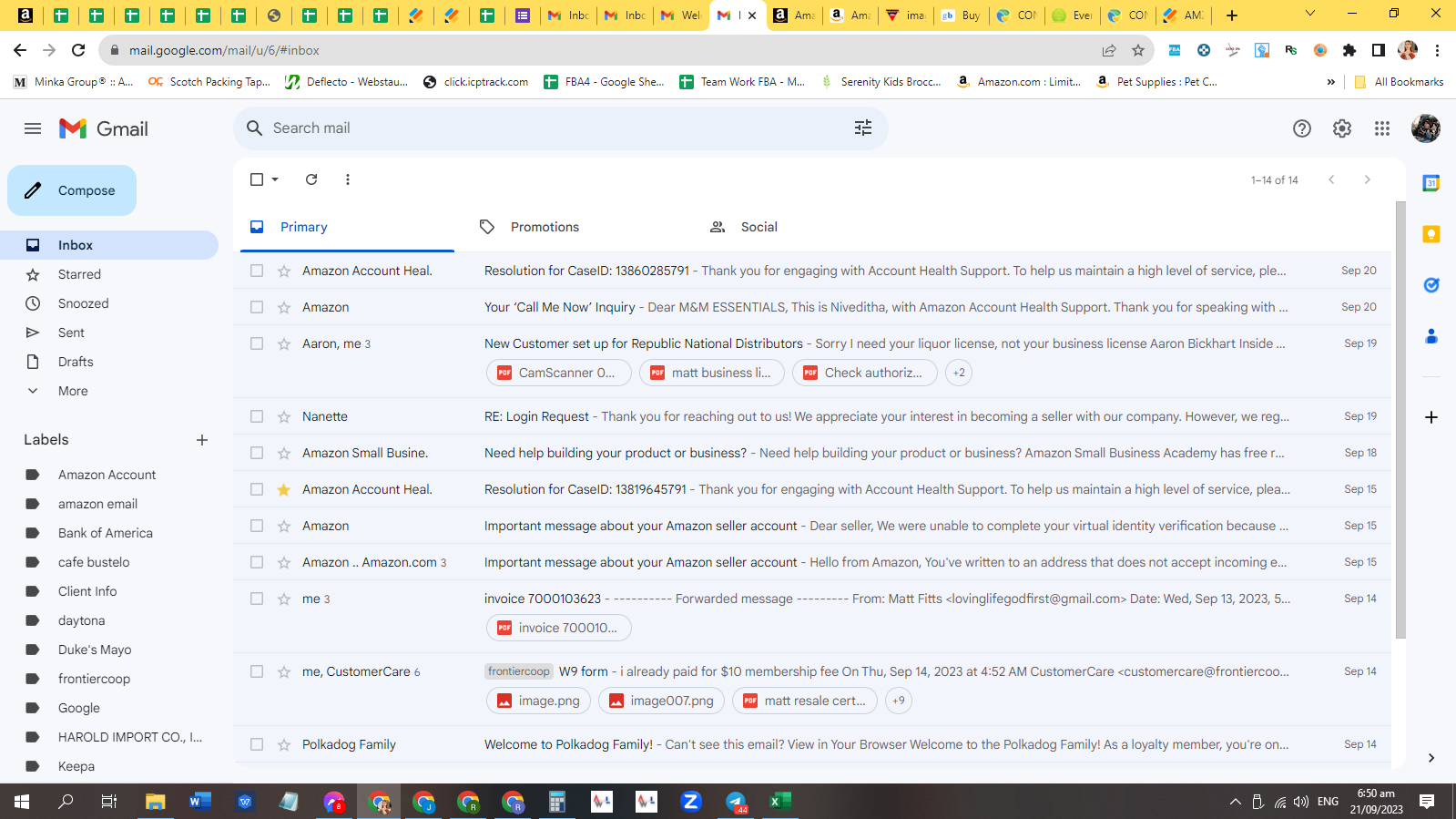Open Gmail Support help icon

click(x=1302, y=128)
